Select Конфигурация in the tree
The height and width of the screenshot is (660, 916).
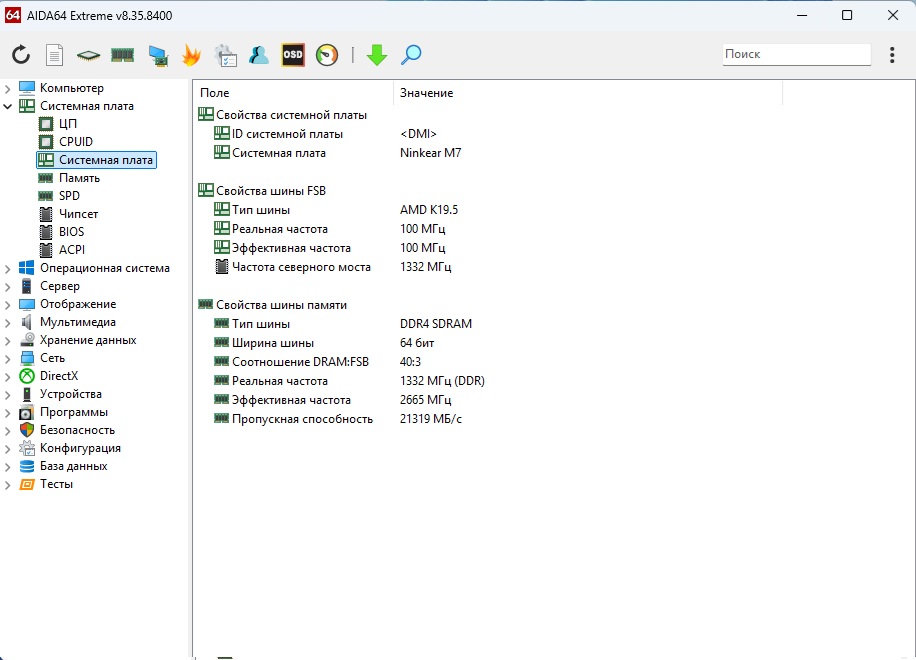coord(80,449)
